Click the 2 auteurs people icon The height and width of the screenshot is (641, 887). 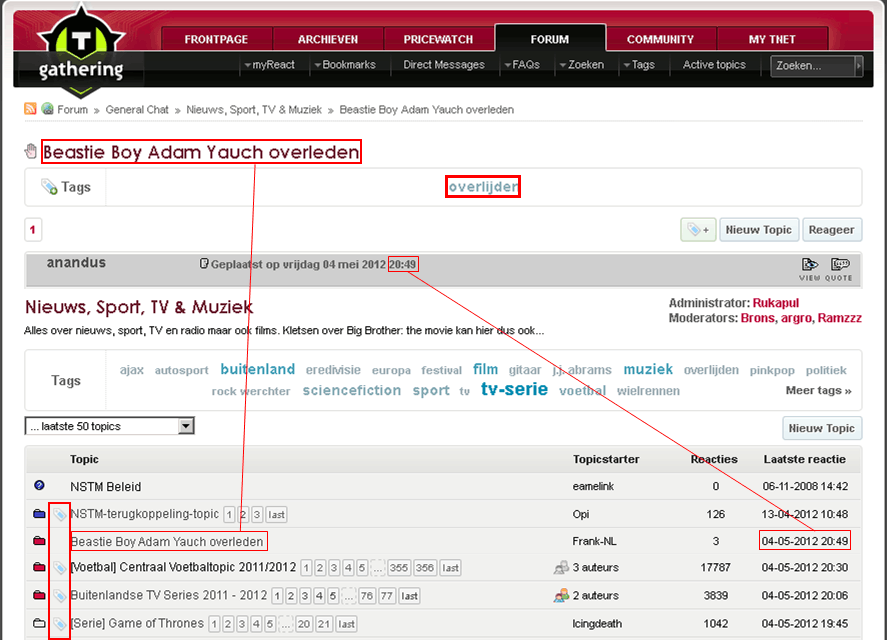561,595
